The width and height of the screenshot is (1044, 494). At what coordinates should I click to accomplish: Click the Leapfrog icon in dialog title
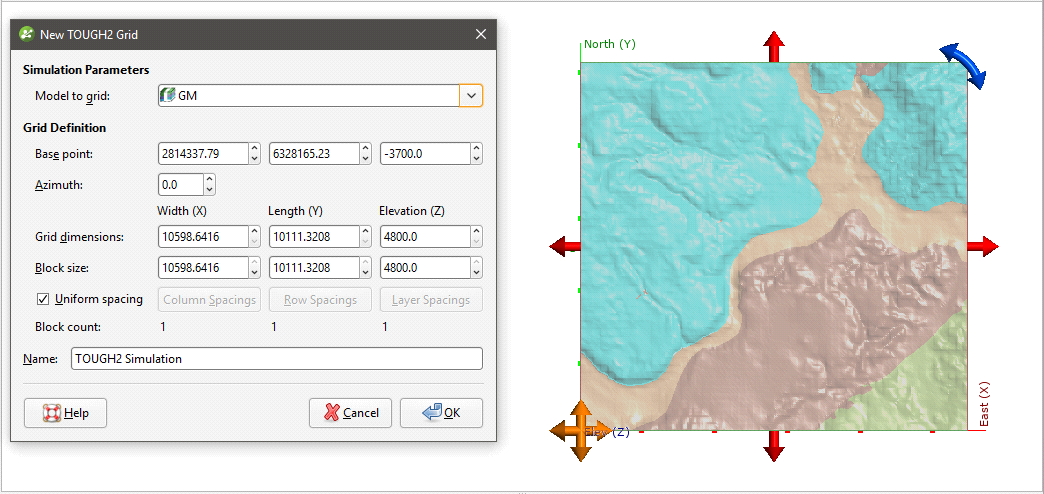(26, 34)
